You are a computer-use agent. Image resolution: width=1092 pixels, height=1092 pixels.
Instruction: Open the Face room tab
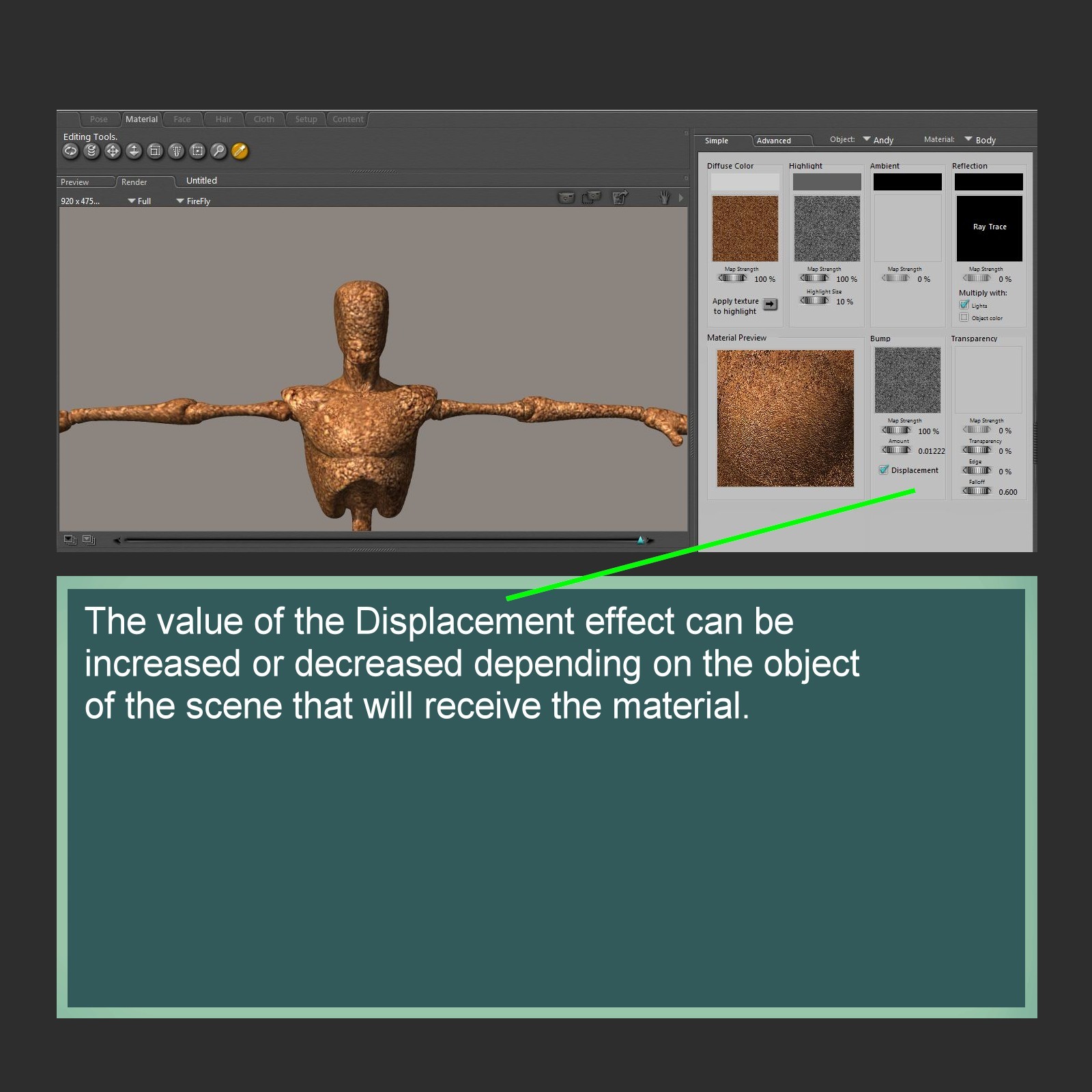182,119
